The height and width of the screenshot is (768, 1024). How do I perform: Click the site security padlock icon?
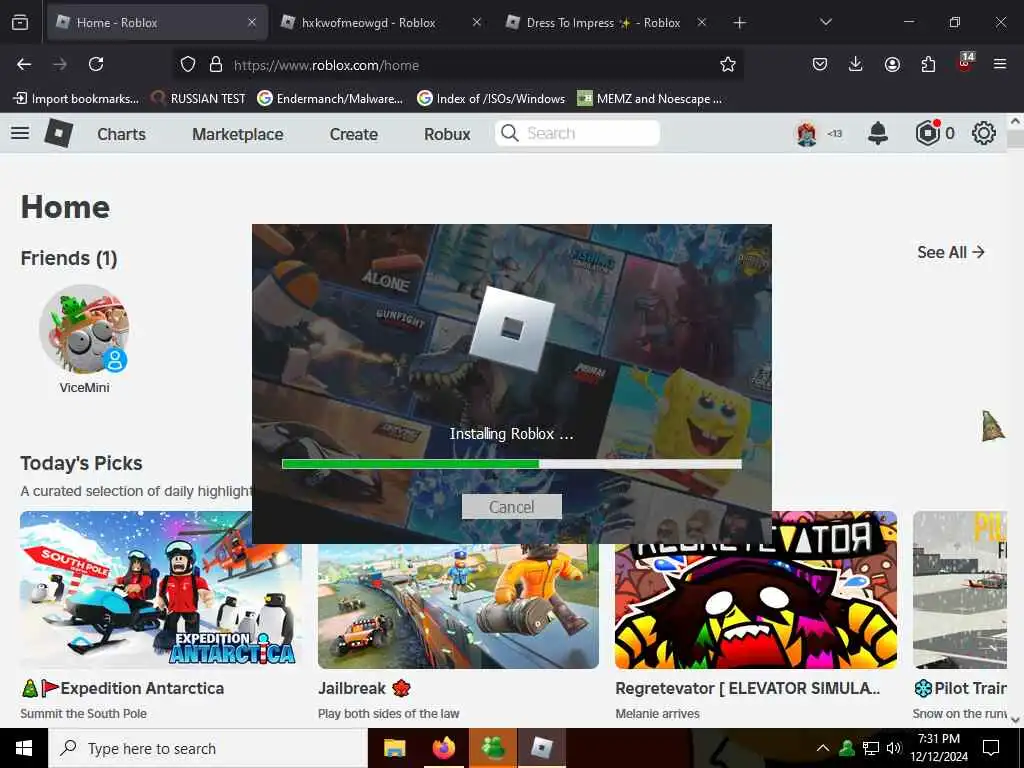click(216, 64)
